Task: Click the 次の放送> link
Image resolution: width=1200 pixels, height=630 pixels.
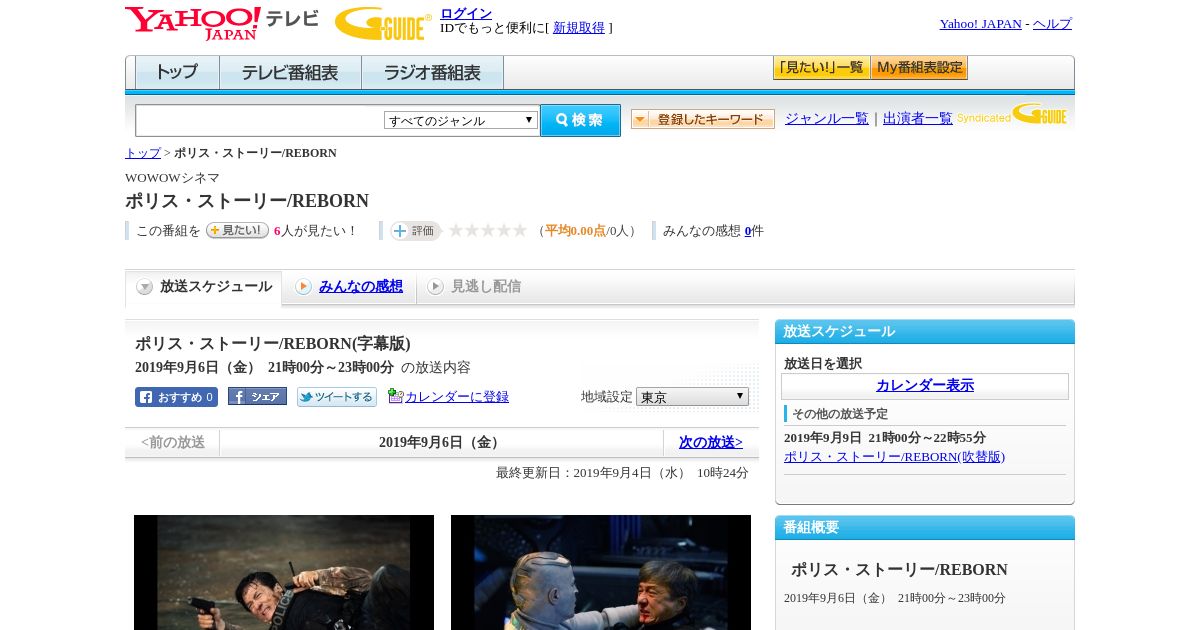Action: coord(711,442)
